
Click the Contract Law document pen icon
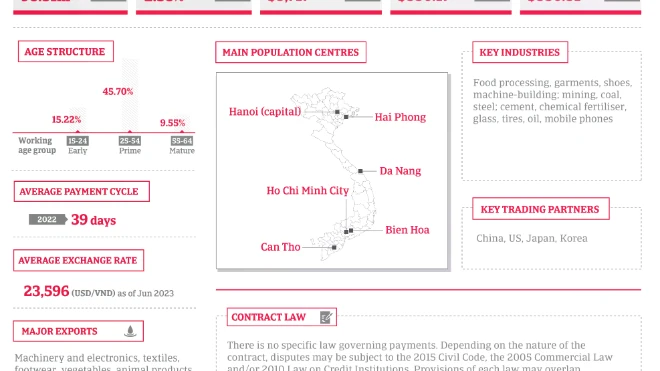click(326, 317)
